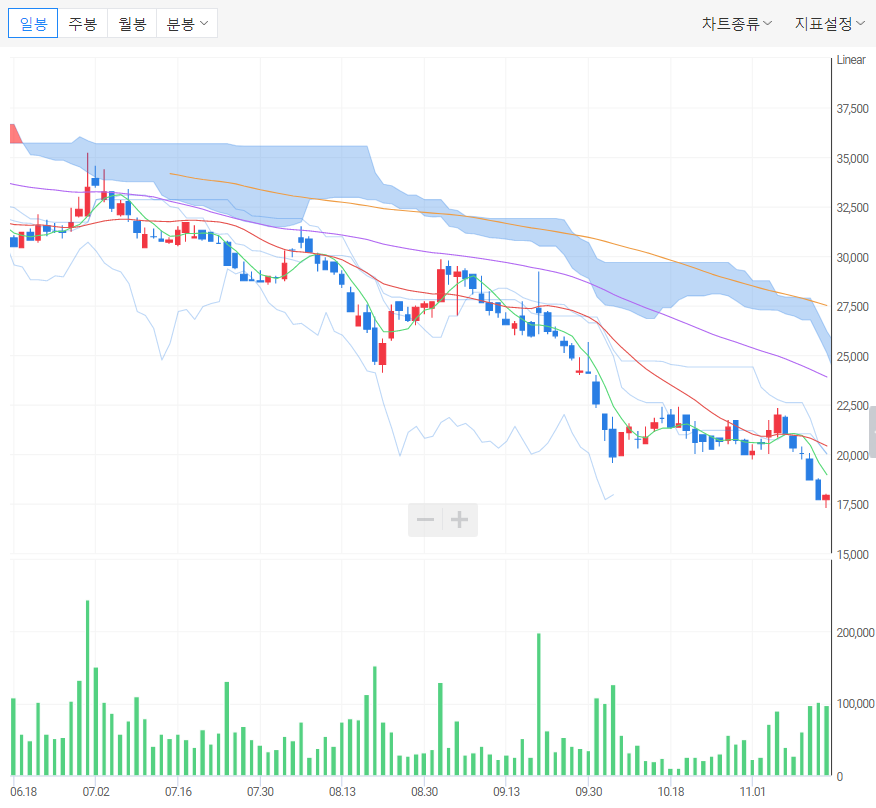Click the 09.13 date label on axis
Viewport: 876px width, 808px height.
(x=506, y=792)
